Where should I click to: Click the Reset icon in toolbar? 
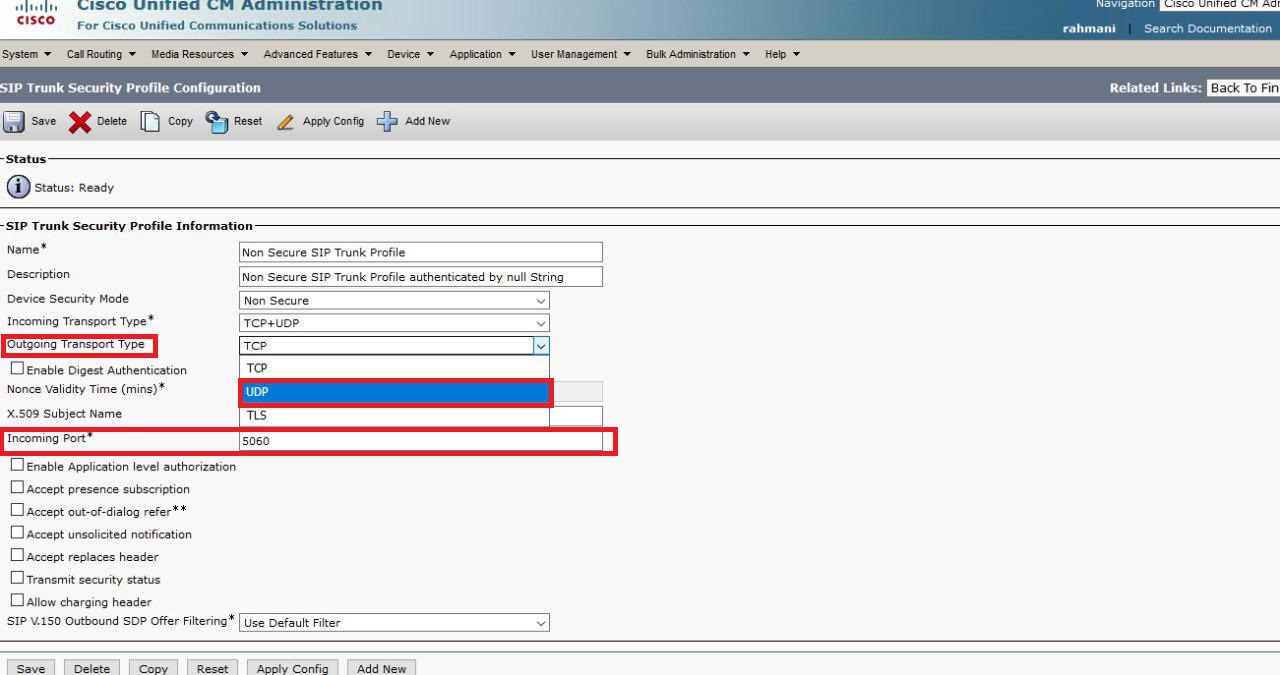pyautogui.click(x=217, y=122)
